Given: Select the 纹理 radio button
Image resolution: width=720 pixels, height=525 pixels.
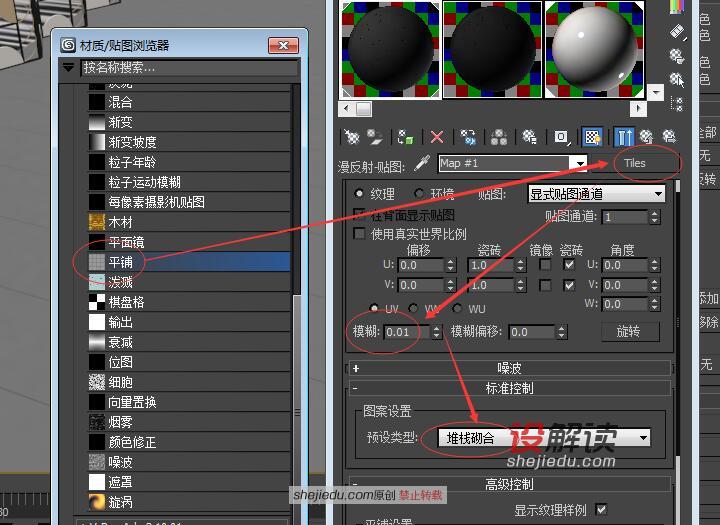Looking at the screenshot, I should [359, 193].
